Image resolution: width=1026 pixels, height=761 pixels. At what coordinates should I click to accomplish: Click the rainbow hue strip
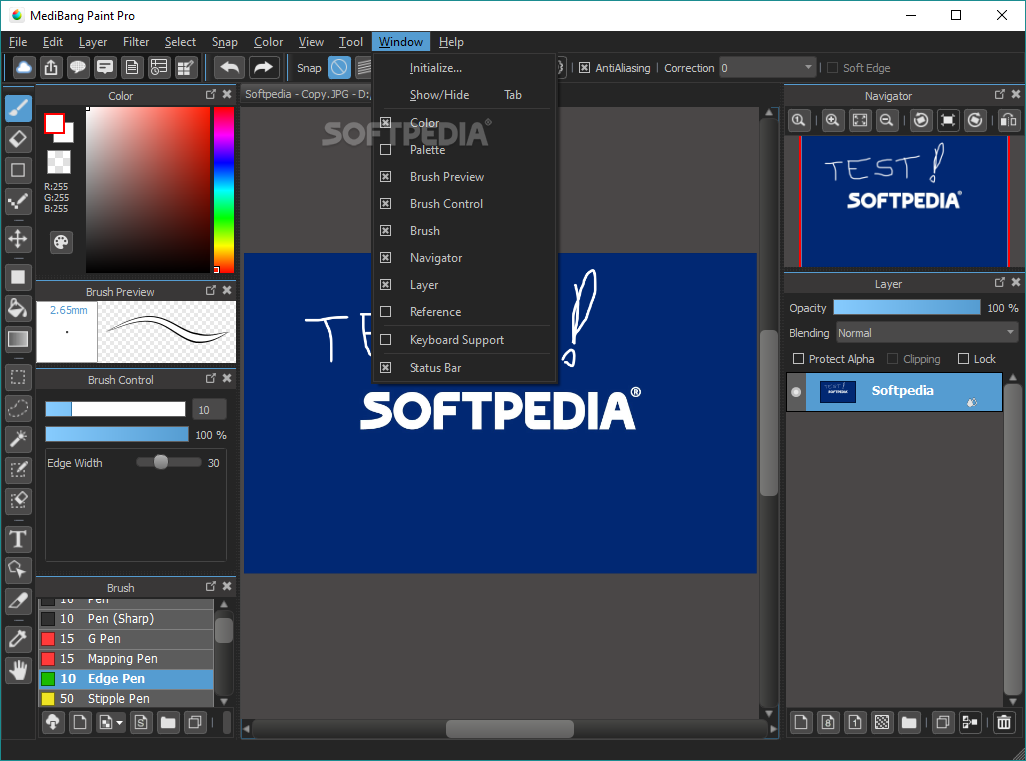point(224,190)
